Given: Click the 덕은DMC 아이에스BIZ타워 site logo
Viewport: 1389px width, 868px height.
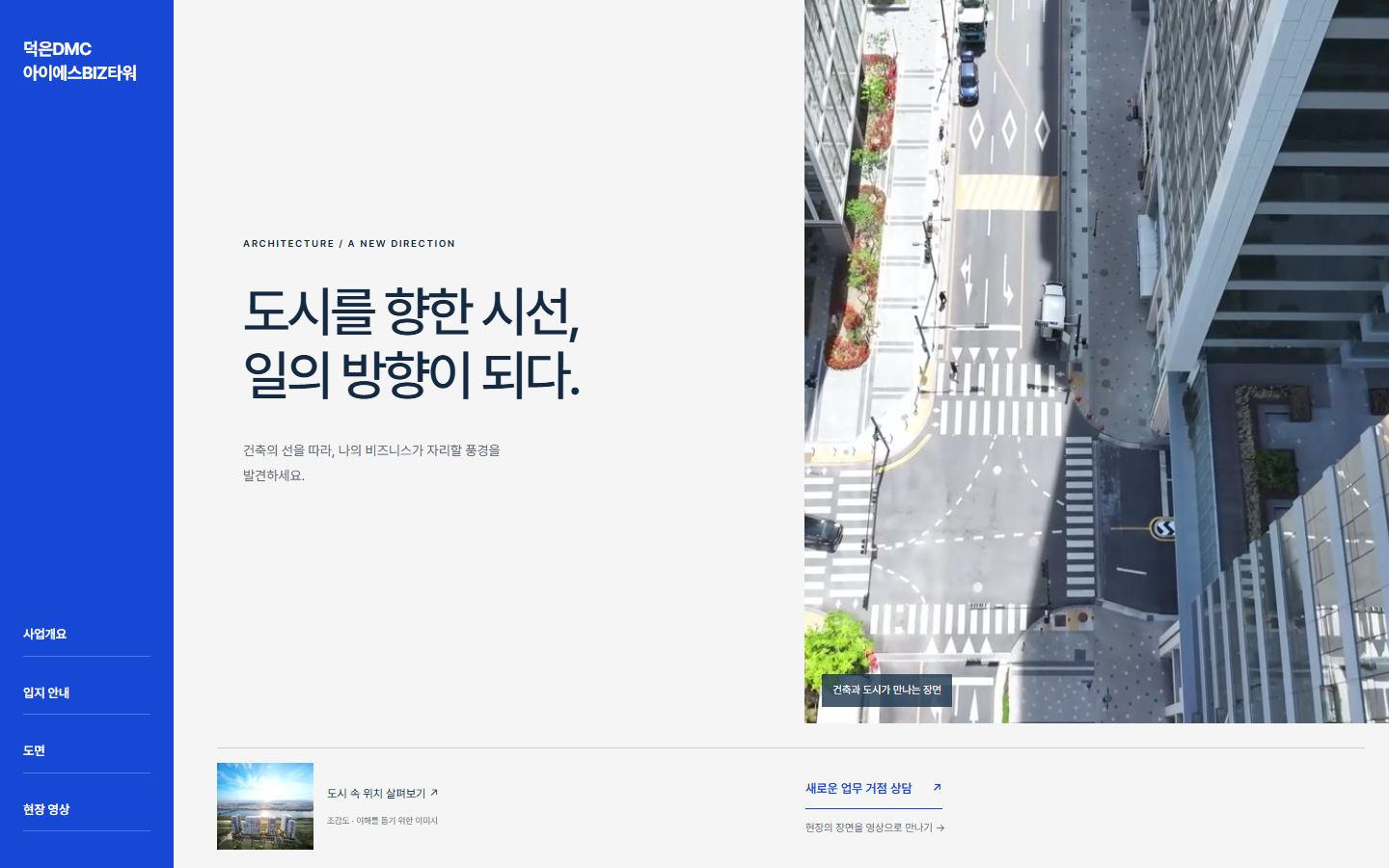Looking at the screenshot, I should [x=80, y=61].
